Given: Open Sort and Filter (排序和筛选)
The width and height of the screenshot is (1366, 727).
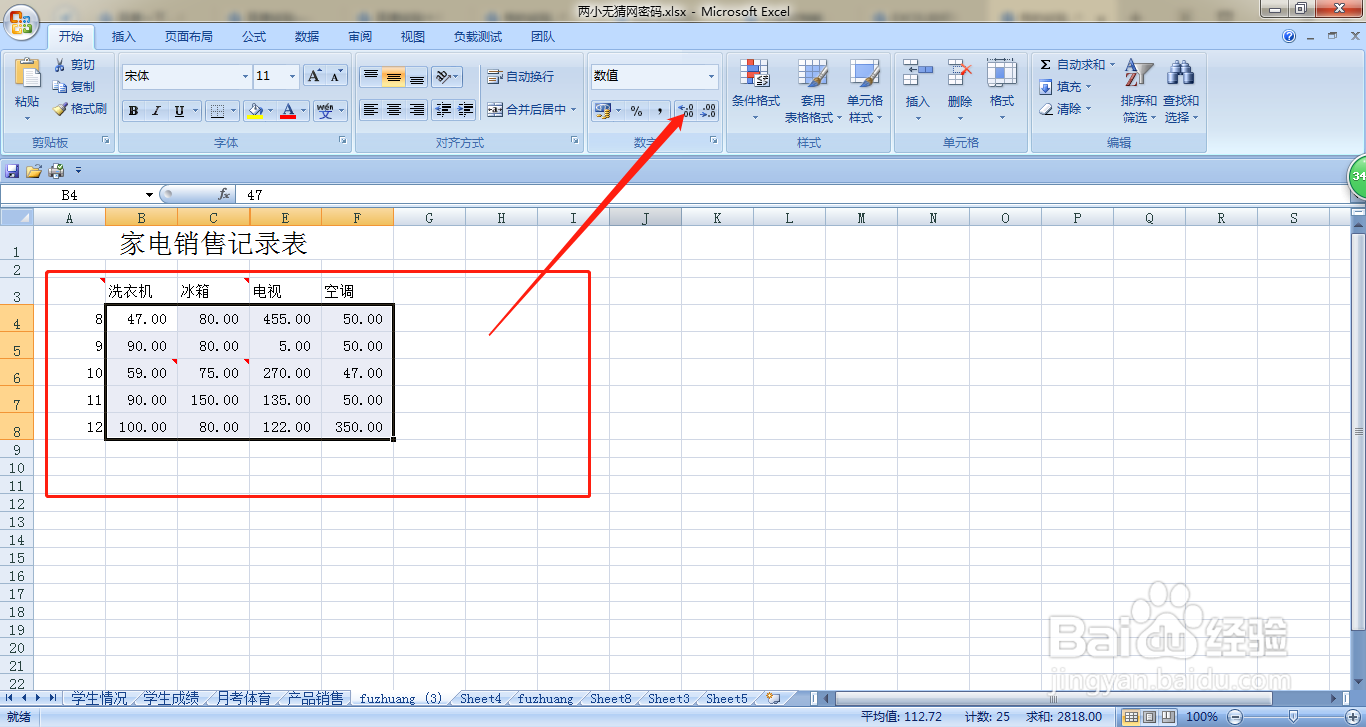Looking at the screenshot, I should click(1138, 90).
